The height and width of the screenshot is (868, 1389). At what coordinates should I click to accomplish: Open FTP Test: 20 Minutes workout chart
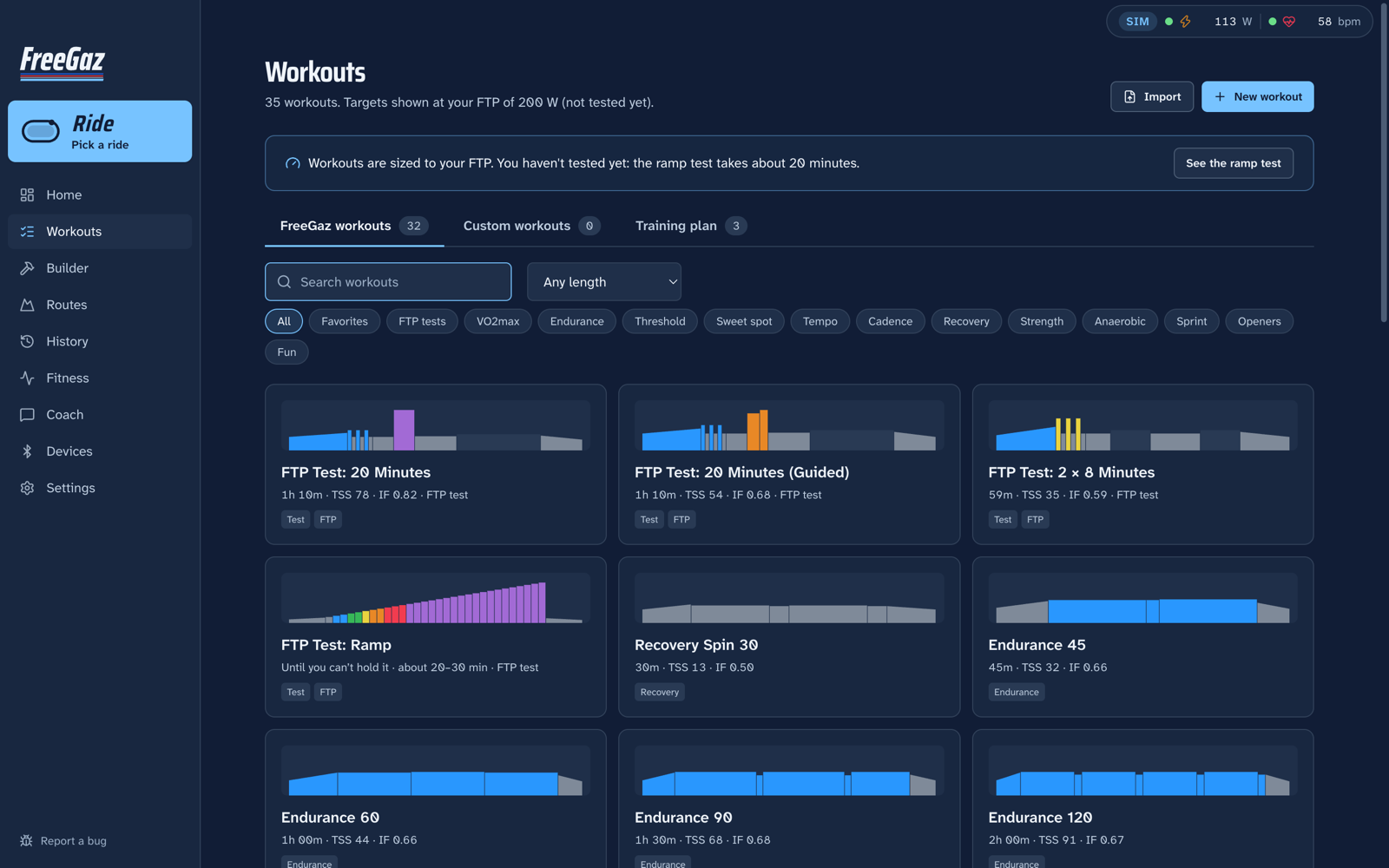436,425
